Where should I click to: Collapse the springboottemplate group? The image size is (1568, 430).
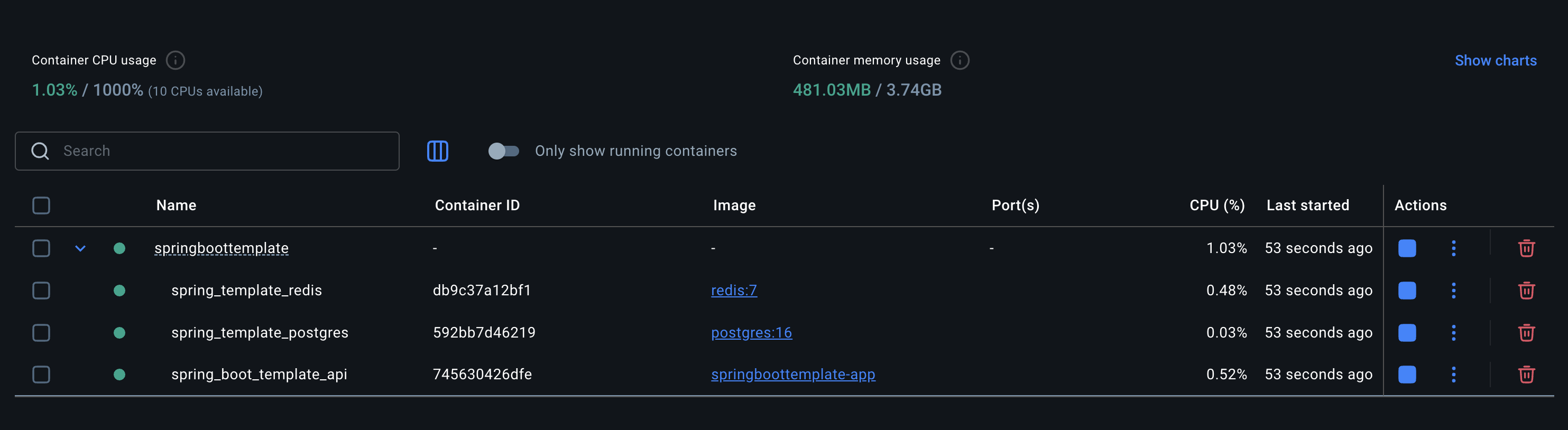(80, 248)
